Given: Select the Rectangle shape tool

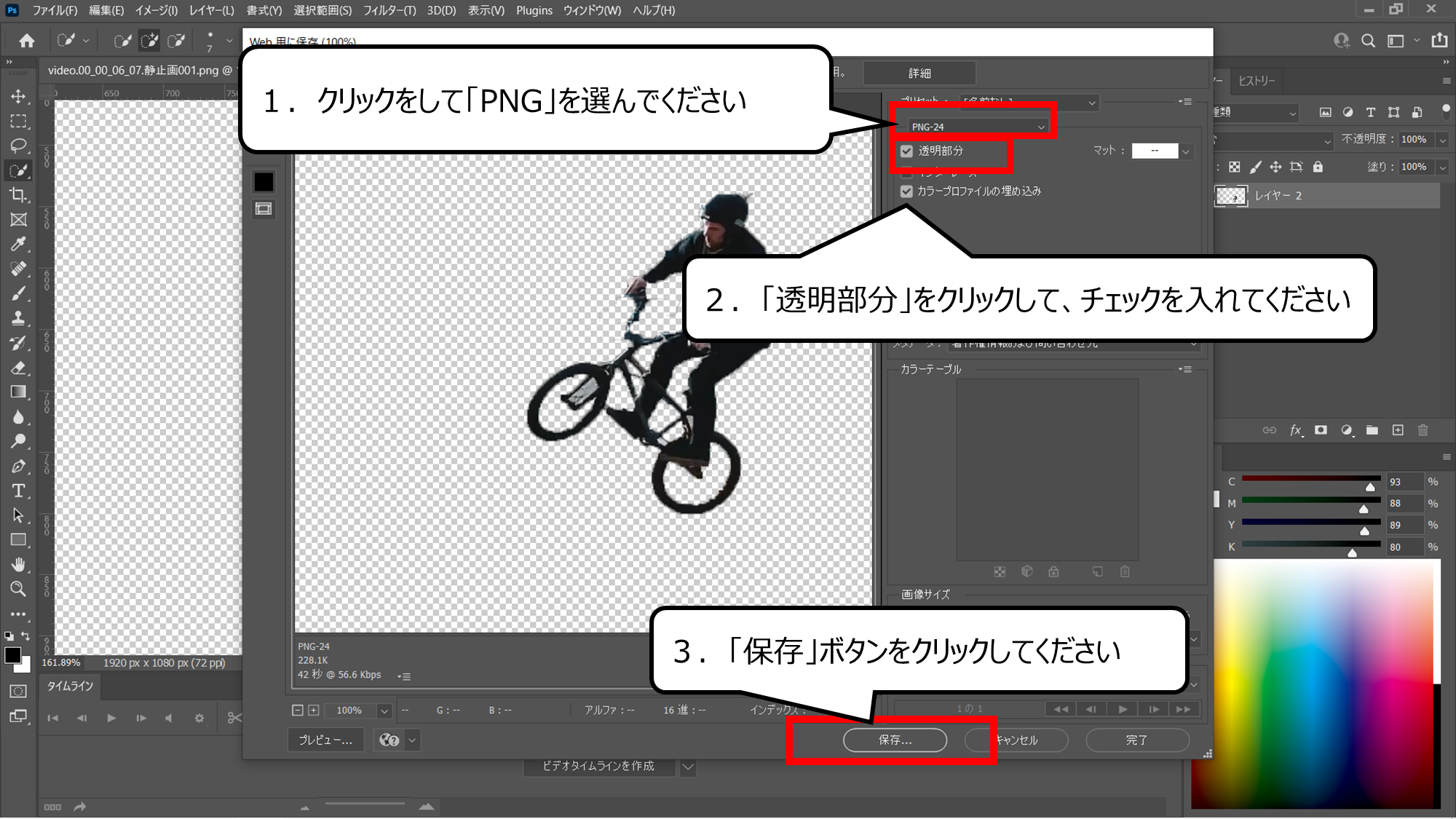Looking at the screenshot, I should click(19, 540).
